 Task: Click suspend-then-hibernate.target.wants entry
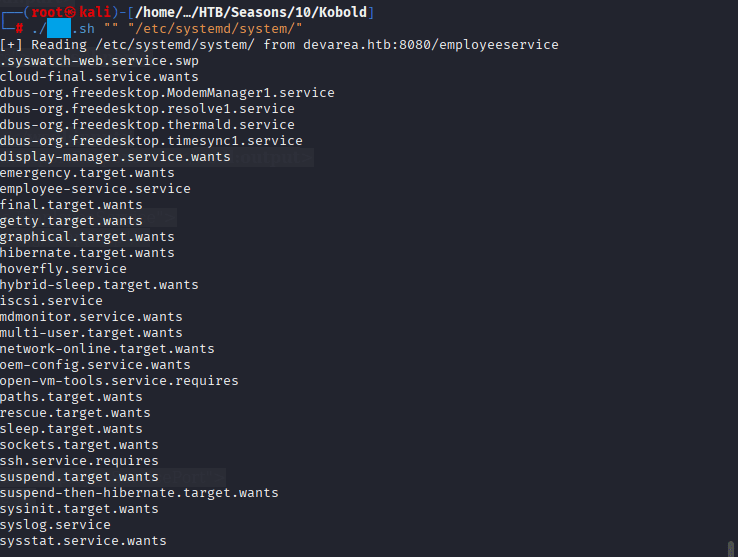(139, 492)
